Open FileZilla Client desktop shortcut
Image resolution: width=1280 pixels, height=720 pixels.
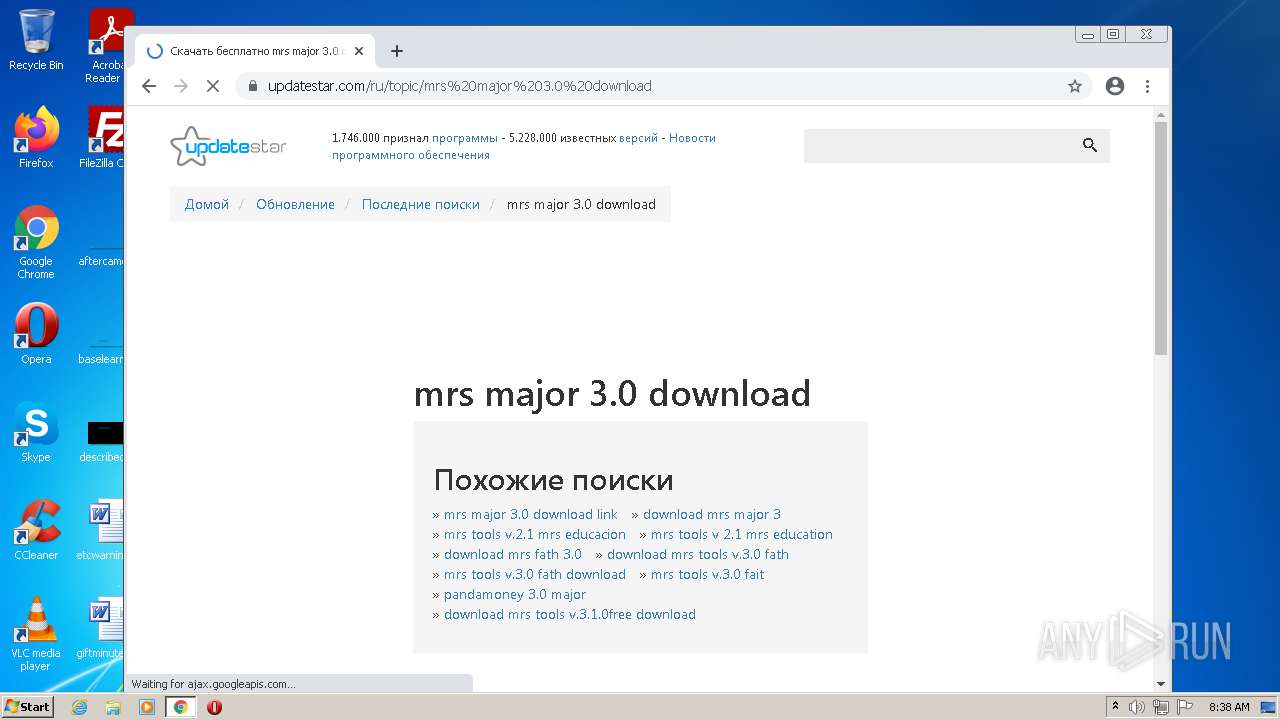(103, 138)
